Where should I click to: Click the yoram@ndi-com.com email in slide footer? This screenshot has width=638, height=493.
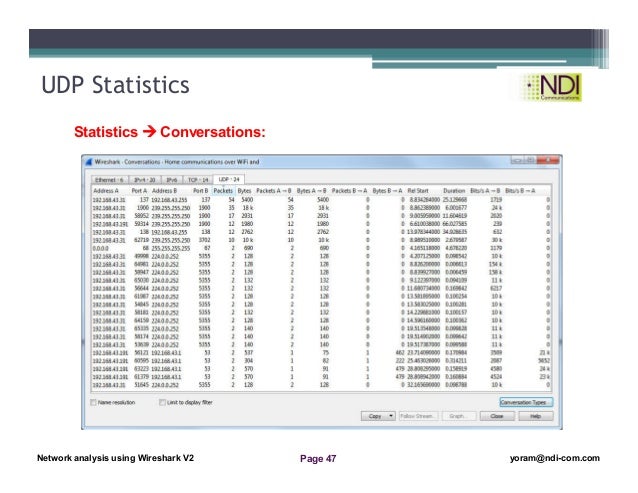(x=555, y=458)
